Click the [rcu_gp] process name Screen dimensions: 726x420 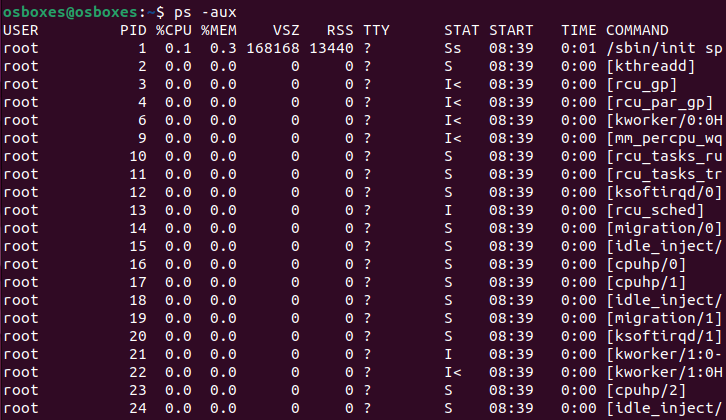coord(646,84)
